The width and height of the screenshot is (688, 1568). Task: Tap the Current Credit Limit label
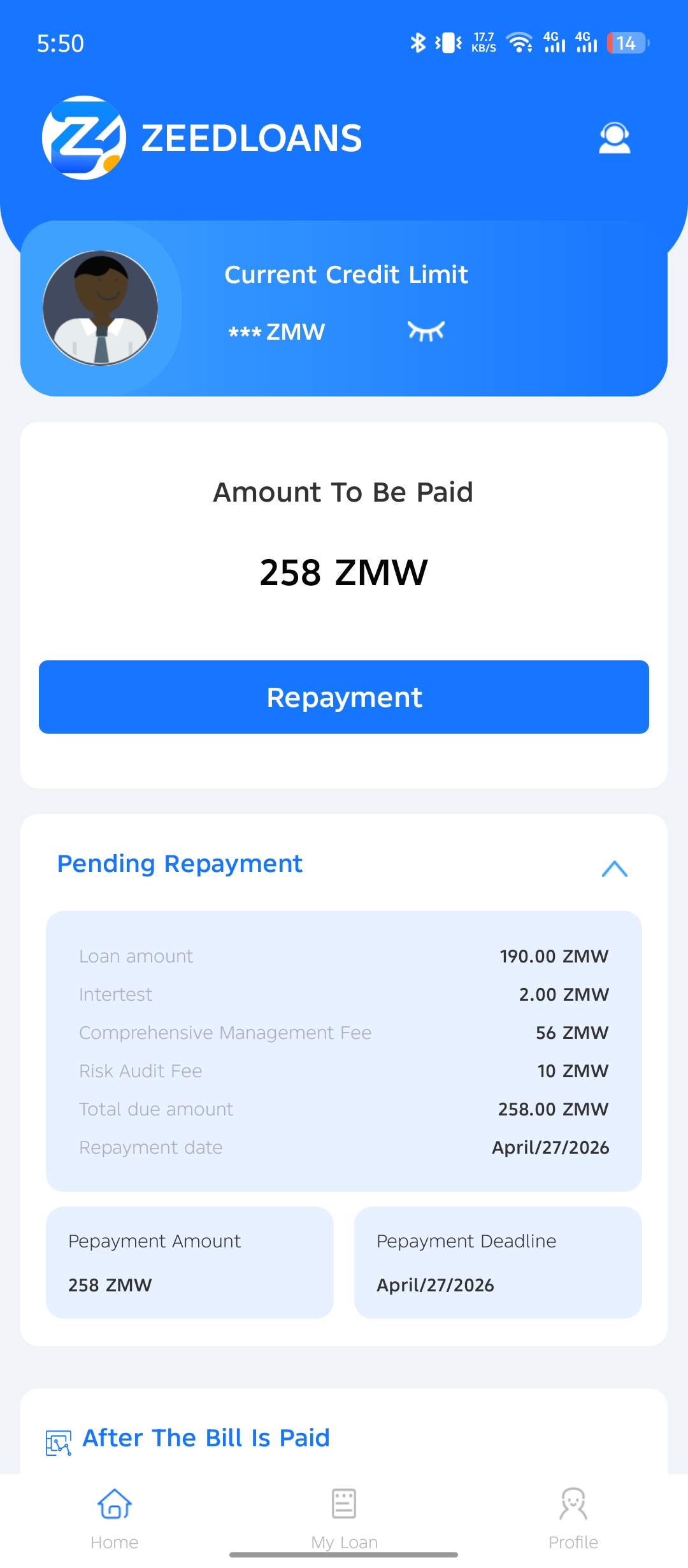[x=346, y=275]
